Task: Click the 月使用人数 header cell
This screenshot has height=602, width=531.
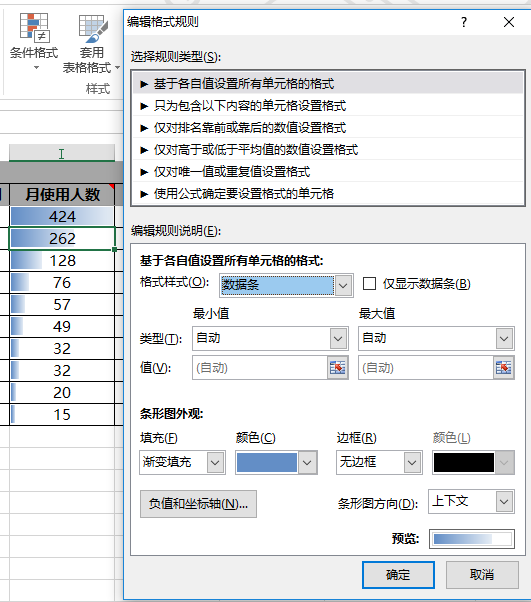Action: (62, 194)
